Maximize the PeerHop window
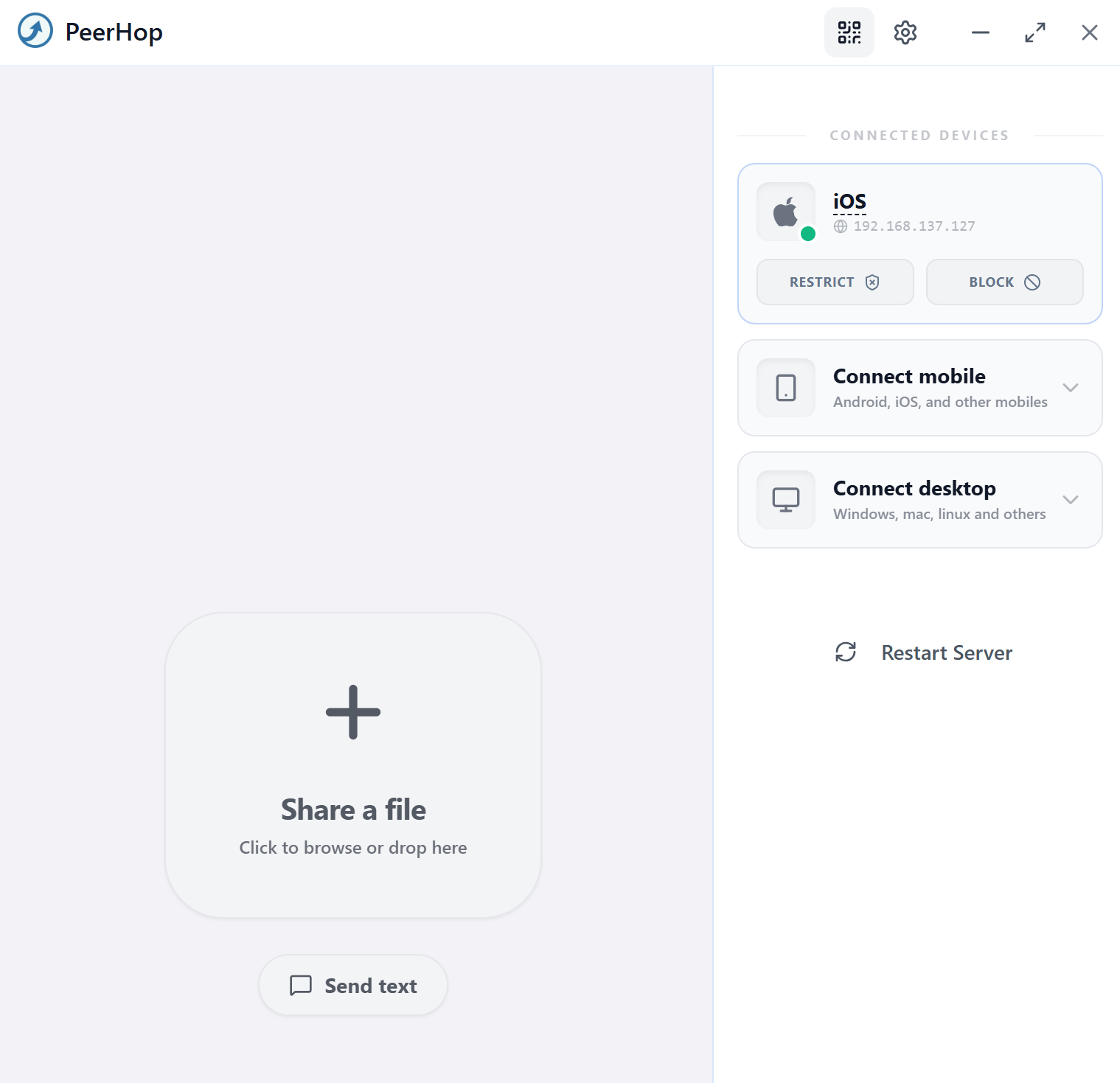Screen dimensions: 1120x1083 tap(1035, 32)
